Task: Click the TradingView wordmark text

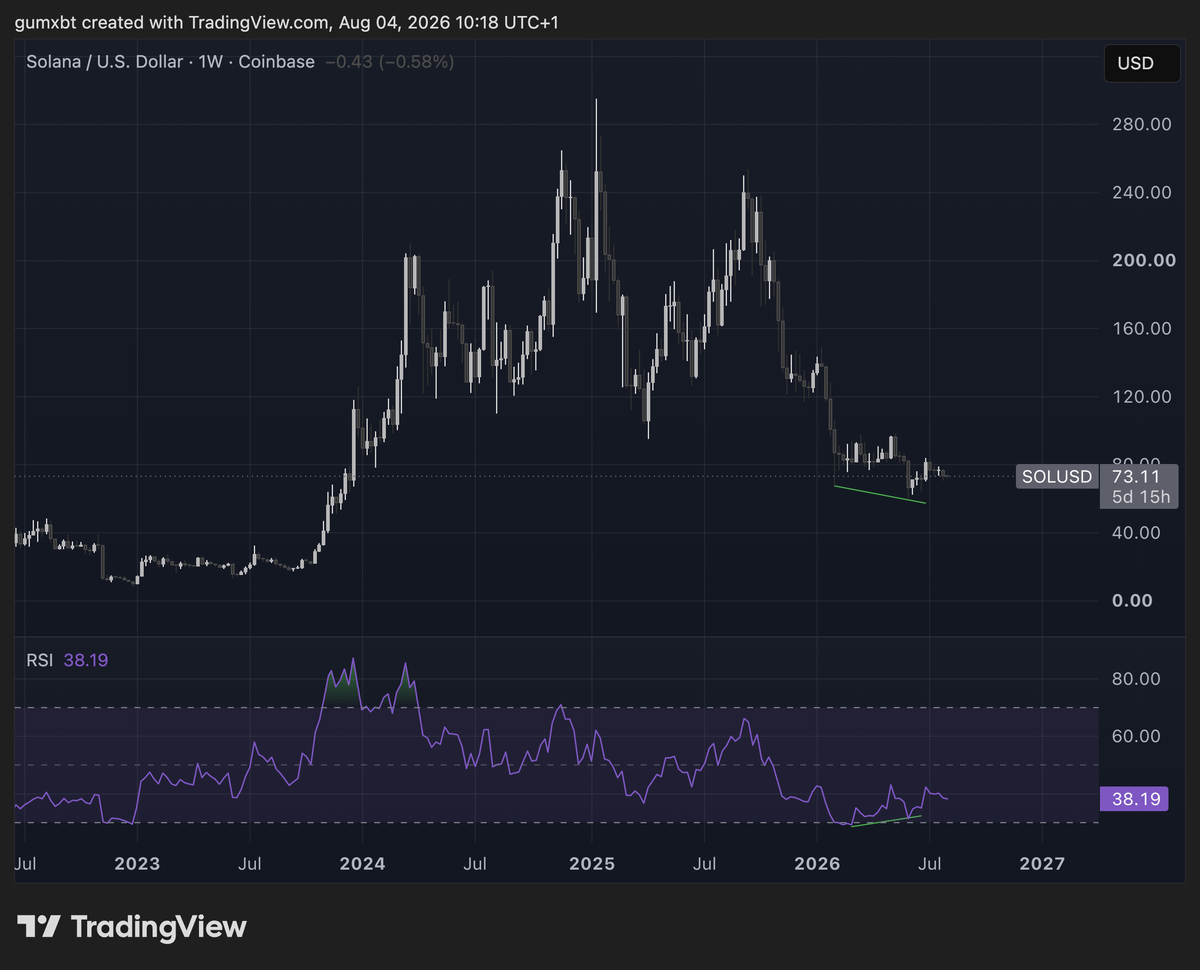Action: [159, 927]
